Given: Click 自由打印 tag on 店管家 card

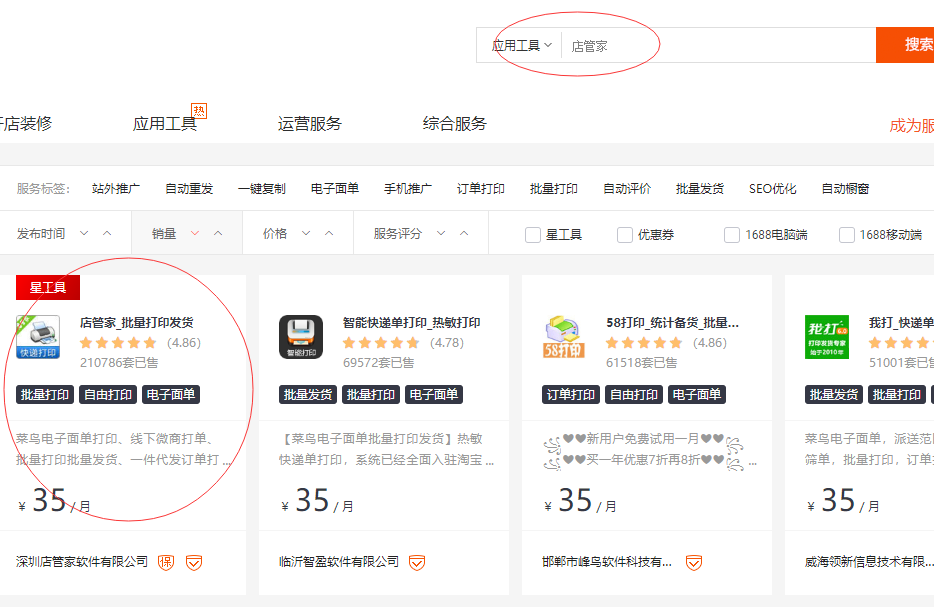Looking at the screenshot, I should point(108,394).
